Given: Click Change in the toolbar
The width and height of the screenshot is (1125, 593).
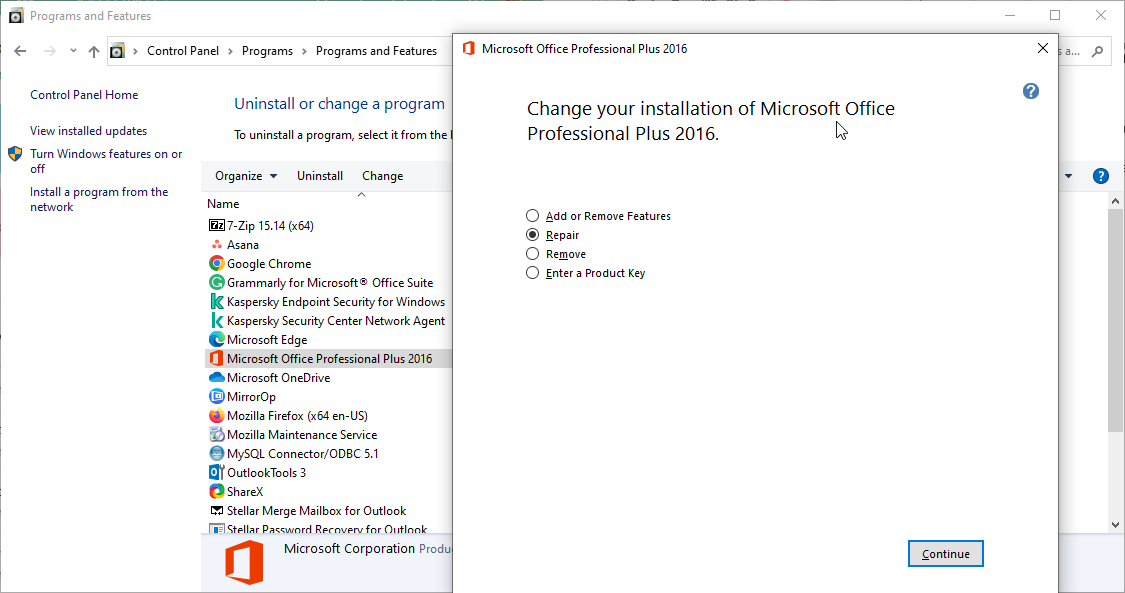Looking at the screenshot, I should (x=382, y=176).
